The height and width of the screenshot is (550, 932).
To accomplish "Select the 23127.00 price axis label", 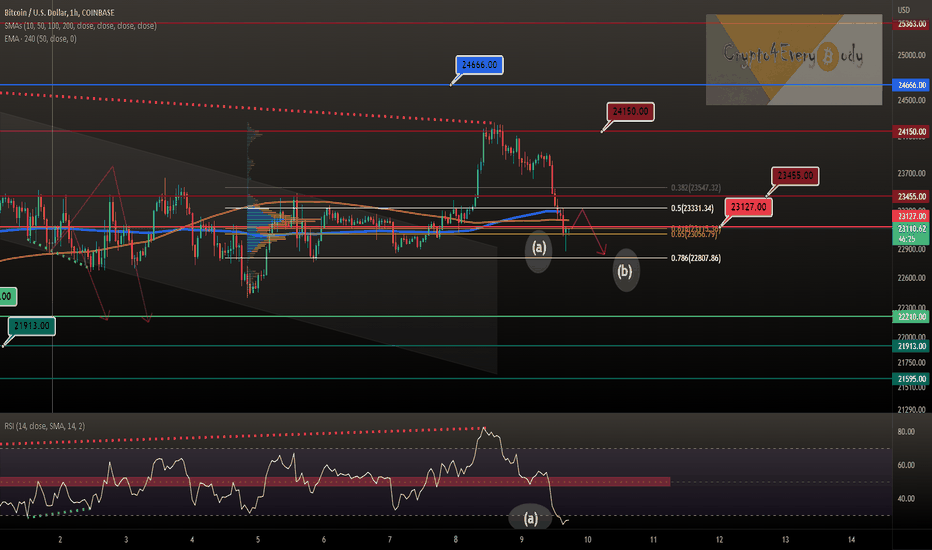I will pyautogui.click(x=912, y=216).
